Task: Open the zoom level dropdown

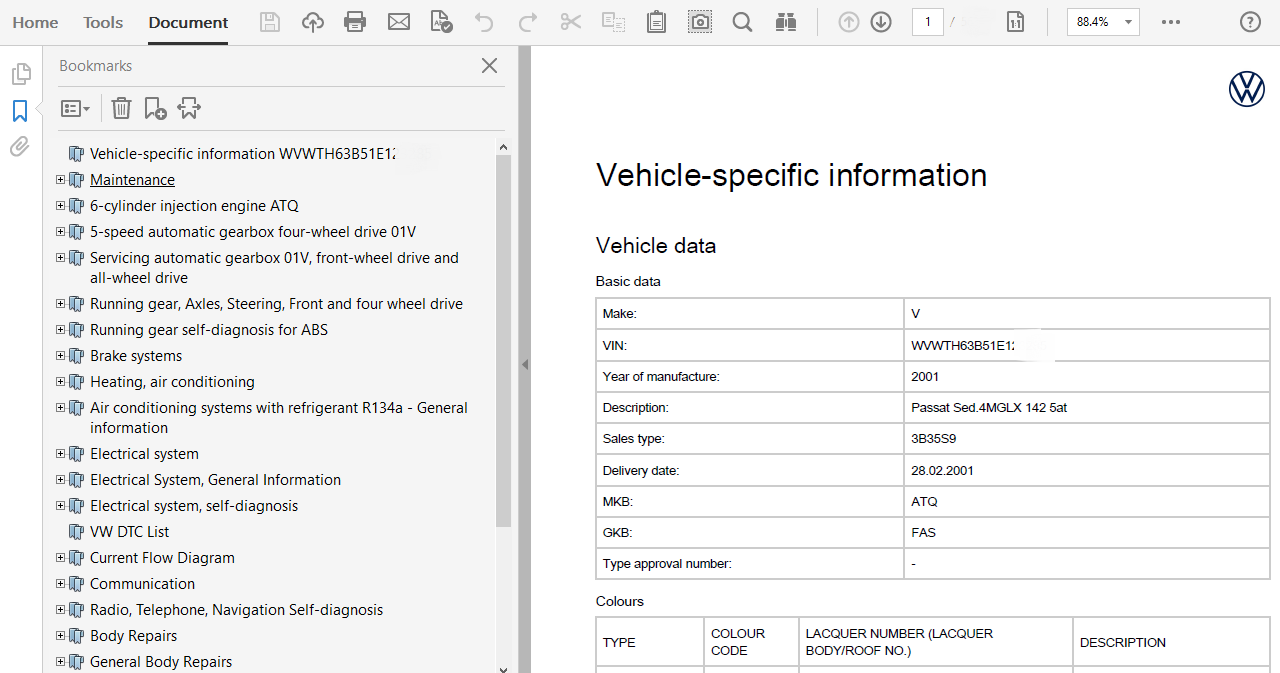Action: 1128,22
